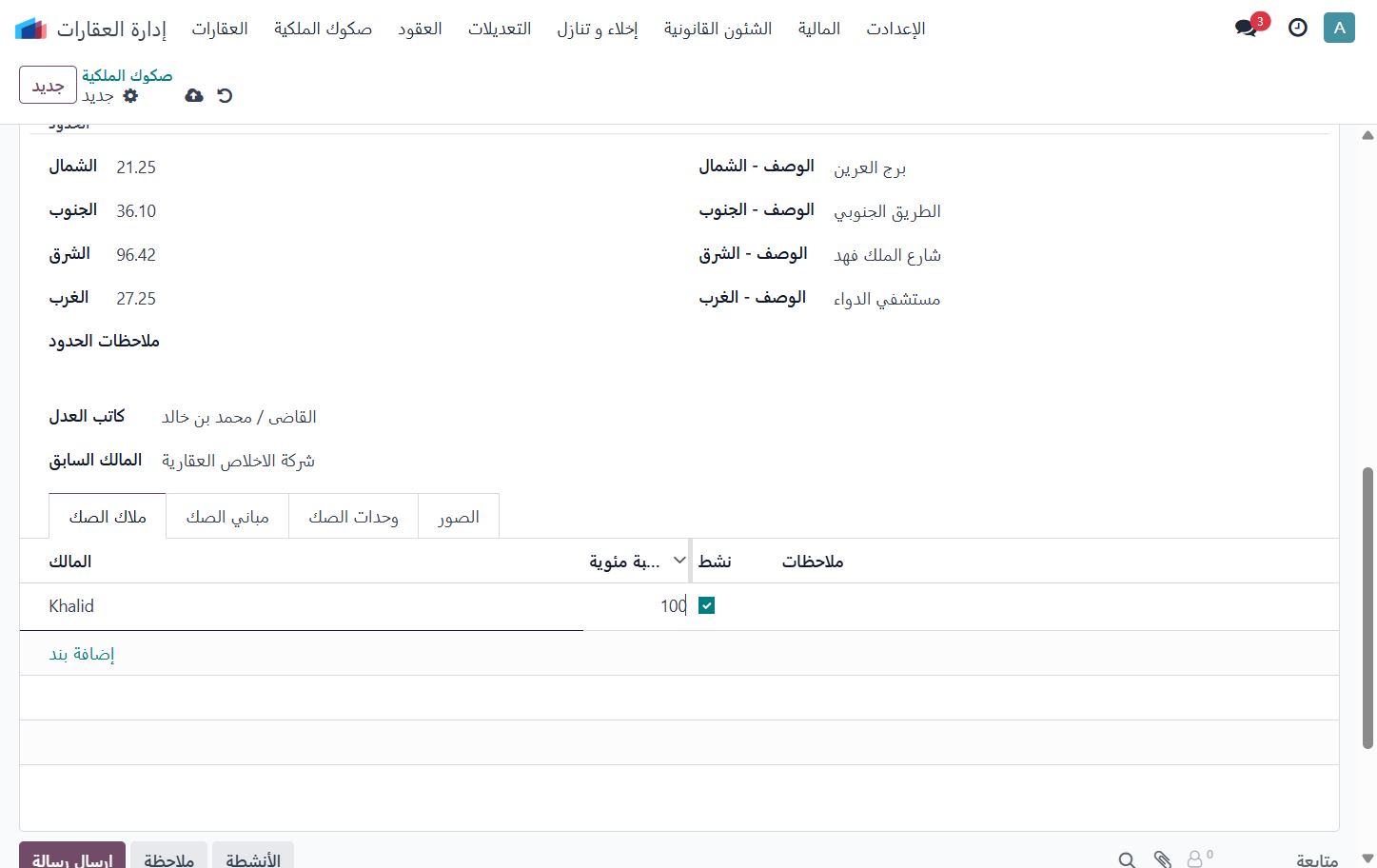The image size is (1377, 868).
Task: Click ملاحظة chatter button
Action: point(168,857)
